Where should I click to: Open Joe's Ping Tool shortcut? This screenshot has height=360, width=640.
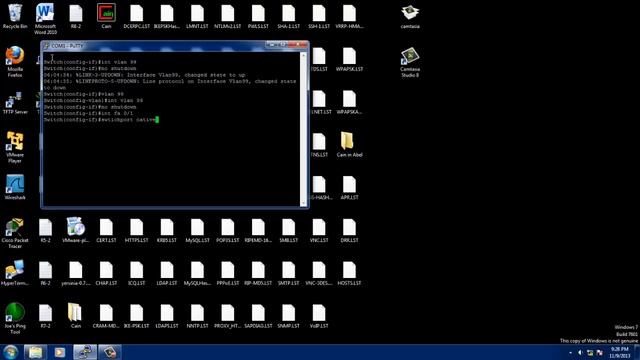tap(15, 319)
